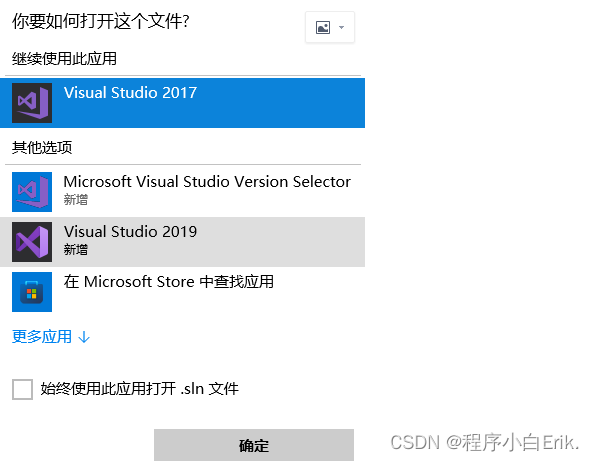Click the 继续使用此应用 section header

pos(64,59)
